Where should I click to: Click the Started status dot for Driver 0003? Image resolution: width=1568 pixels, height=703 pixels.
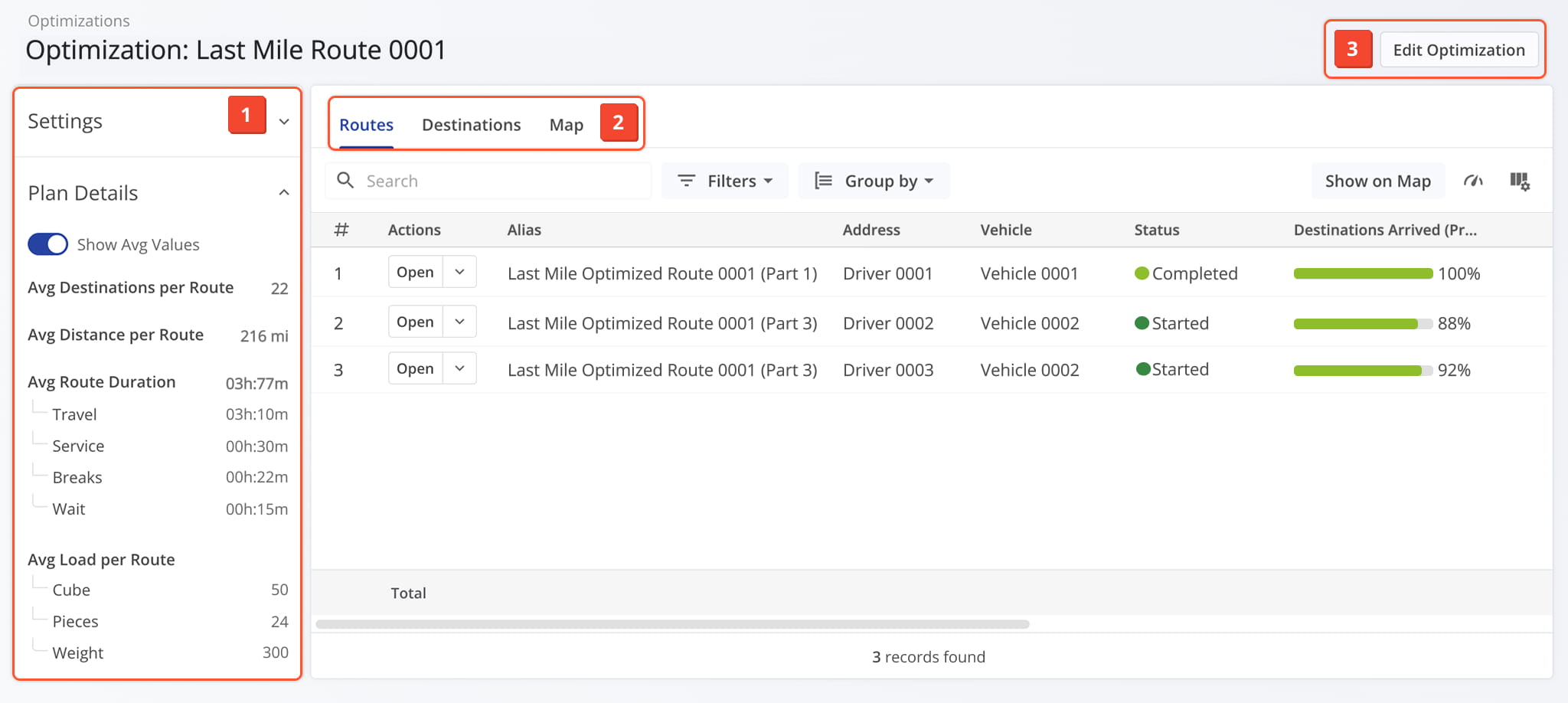tap(1143, 369)
